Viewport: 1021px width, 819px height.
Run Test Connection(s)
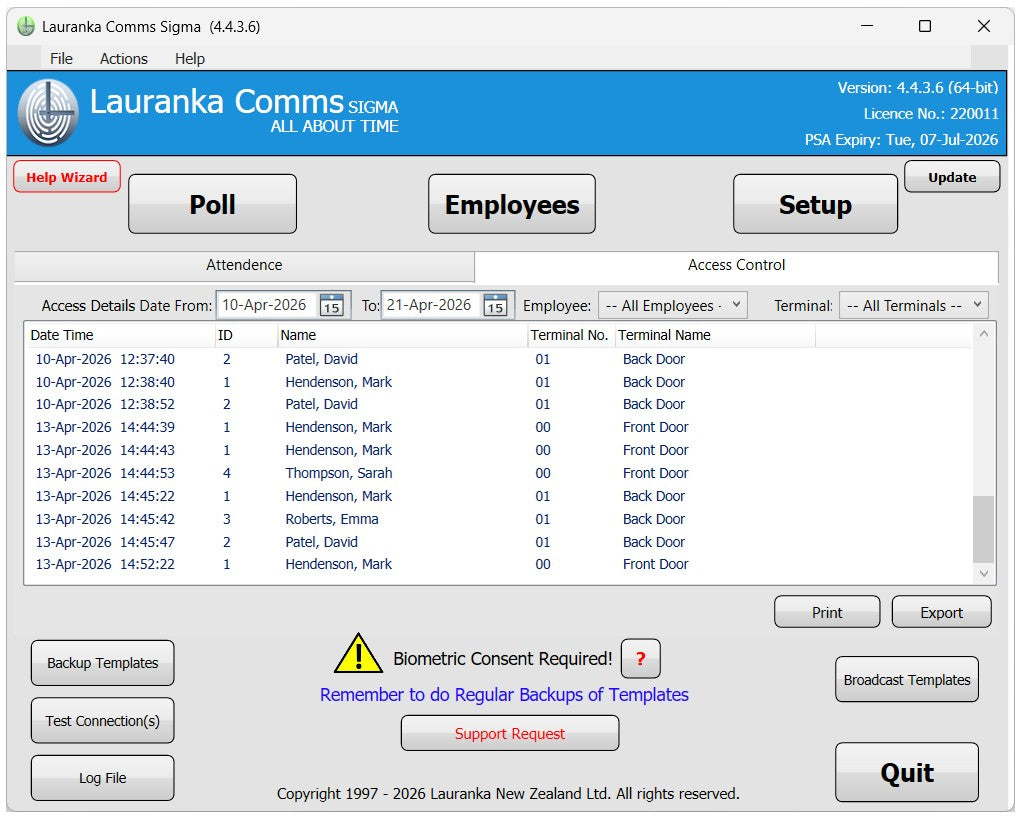pyautogui.click(x=103, y=721)
